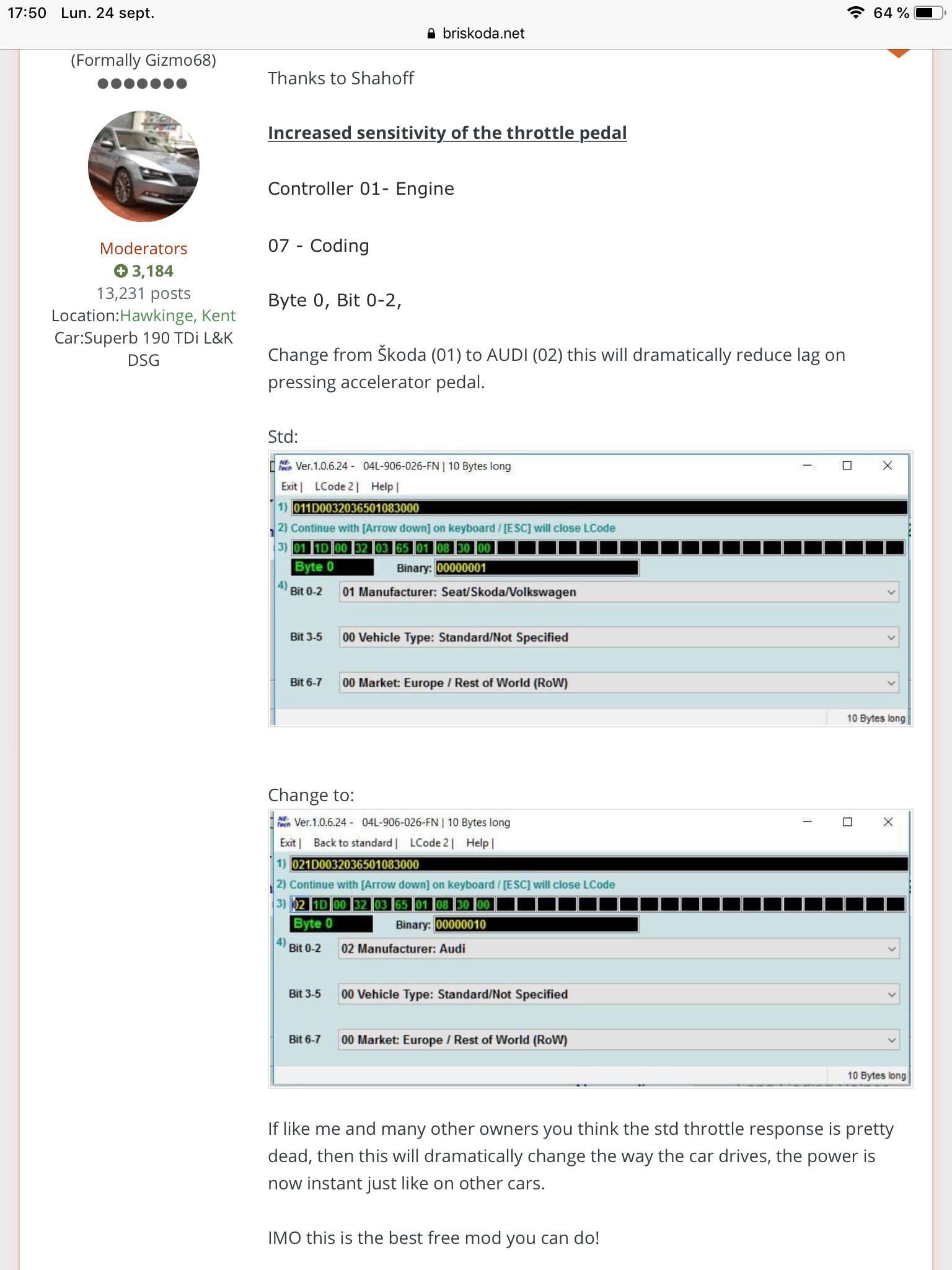
Task: Maximize the Change to LCode window
Action: click(x=848, y=822)
